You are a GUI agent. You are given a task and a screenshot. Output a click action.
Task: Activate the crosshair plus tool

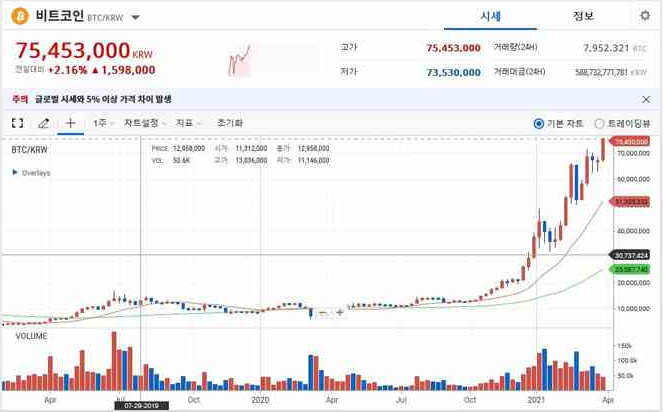(70, 123)
